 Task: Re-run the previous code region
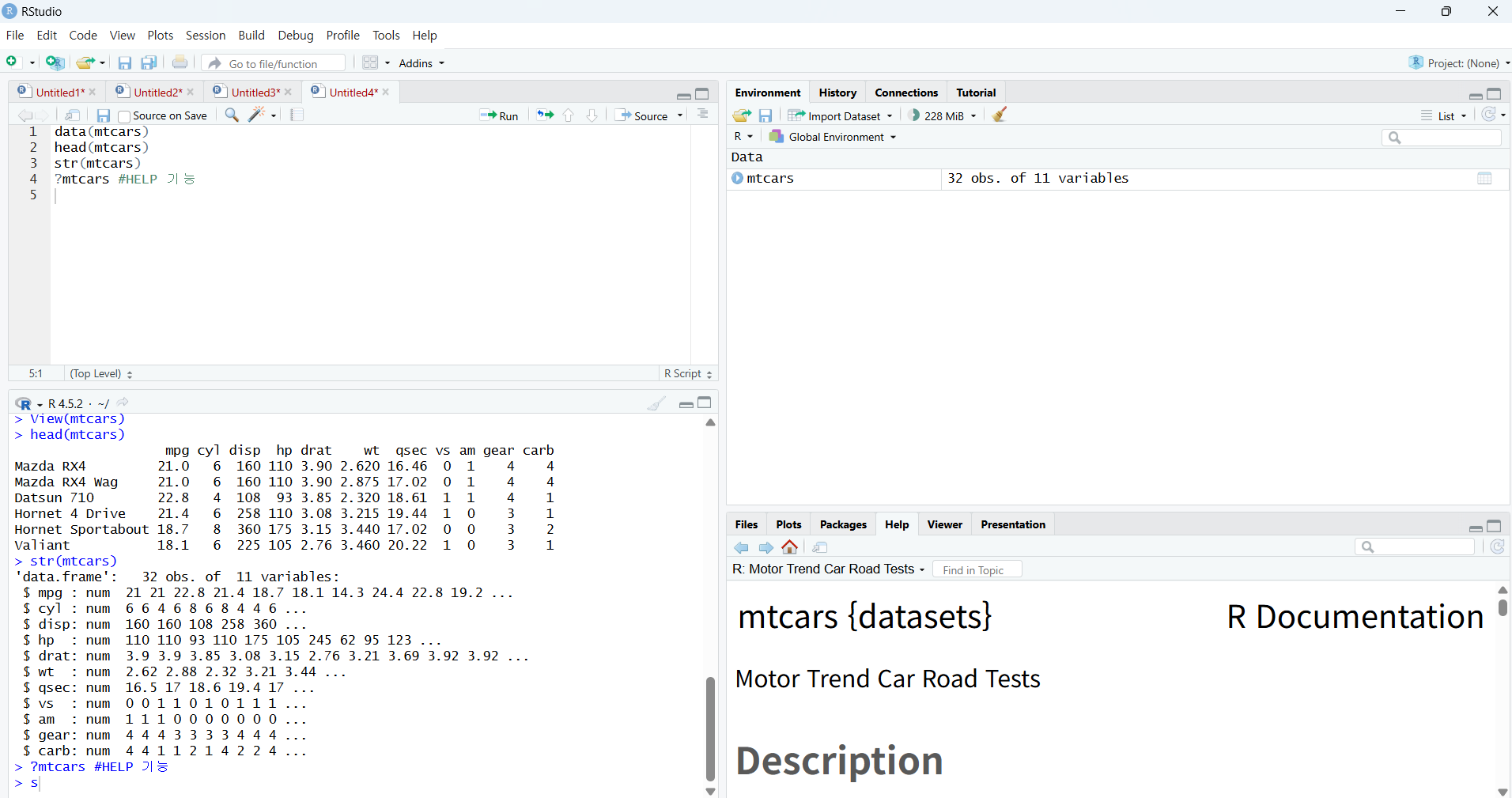[x=545, y=115]
